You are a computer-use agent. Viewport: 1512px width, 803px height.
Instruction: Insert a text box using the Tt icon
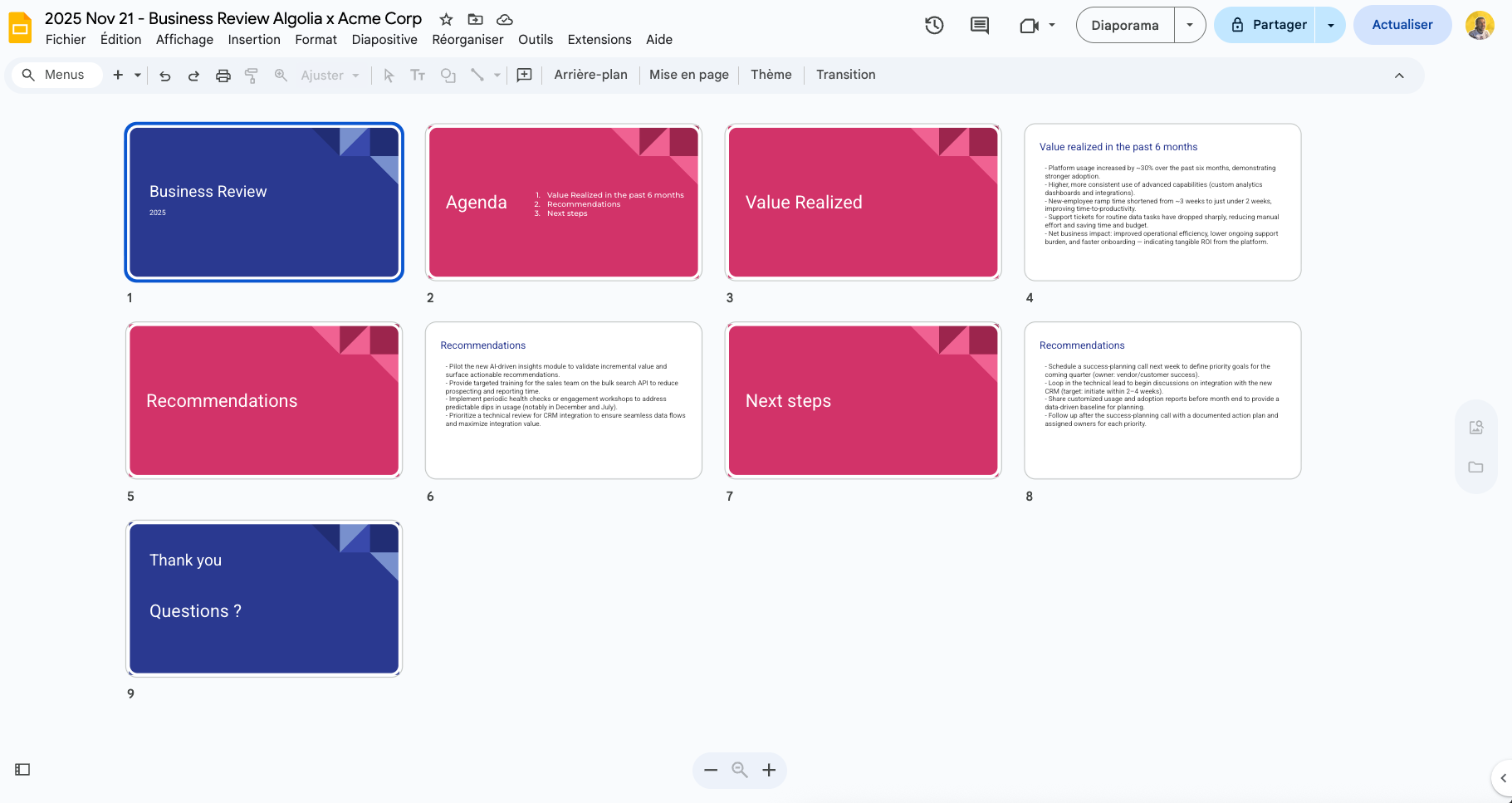[x=418, y=75]
